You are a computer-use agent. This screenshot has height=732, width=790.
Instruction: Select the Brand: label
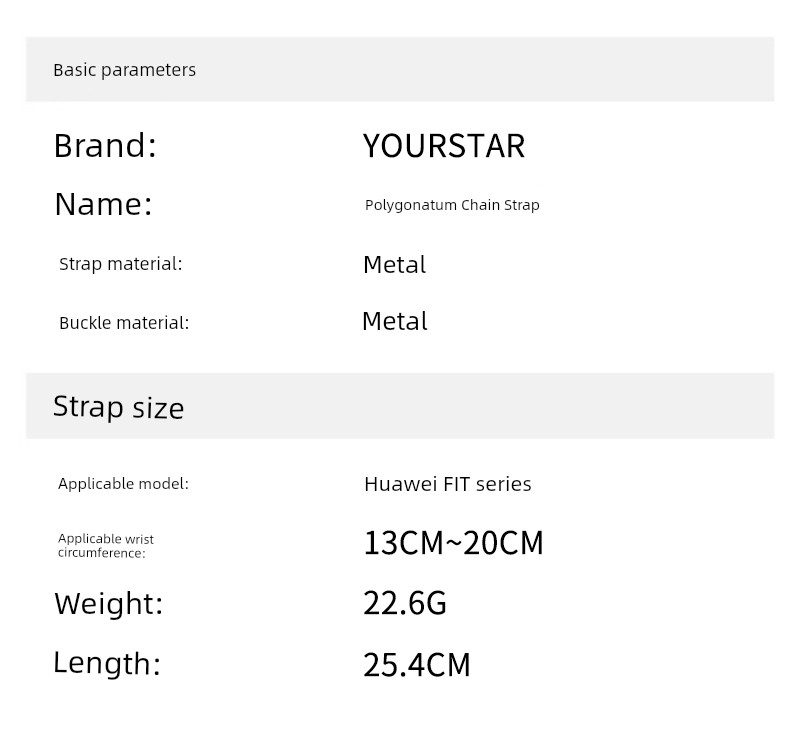pyautogui.click(x=105, y=146)
